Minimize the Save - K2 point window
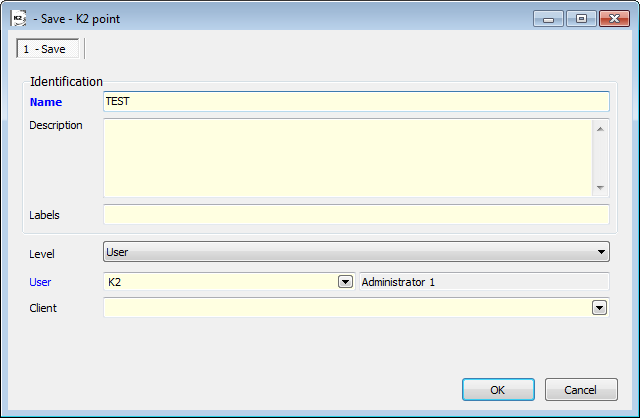This screenshot has height=418, width=640. (548, 19)
